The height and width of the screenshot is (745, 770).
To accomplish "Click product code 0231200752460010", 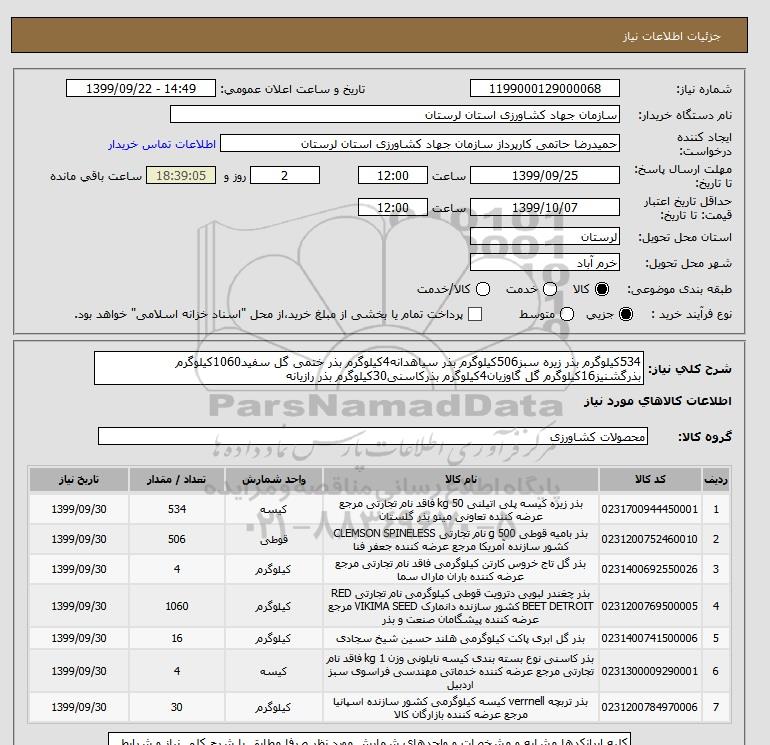I will [650, 539].
